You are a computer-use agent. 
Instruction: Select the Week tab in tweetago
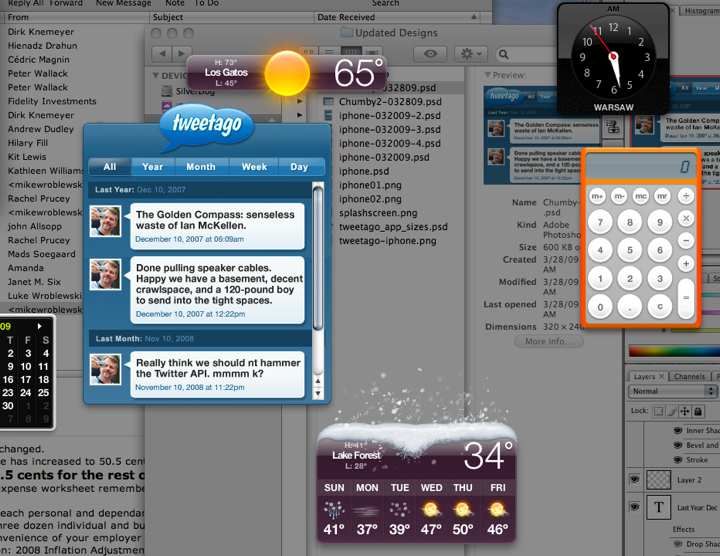pos(254,167)
